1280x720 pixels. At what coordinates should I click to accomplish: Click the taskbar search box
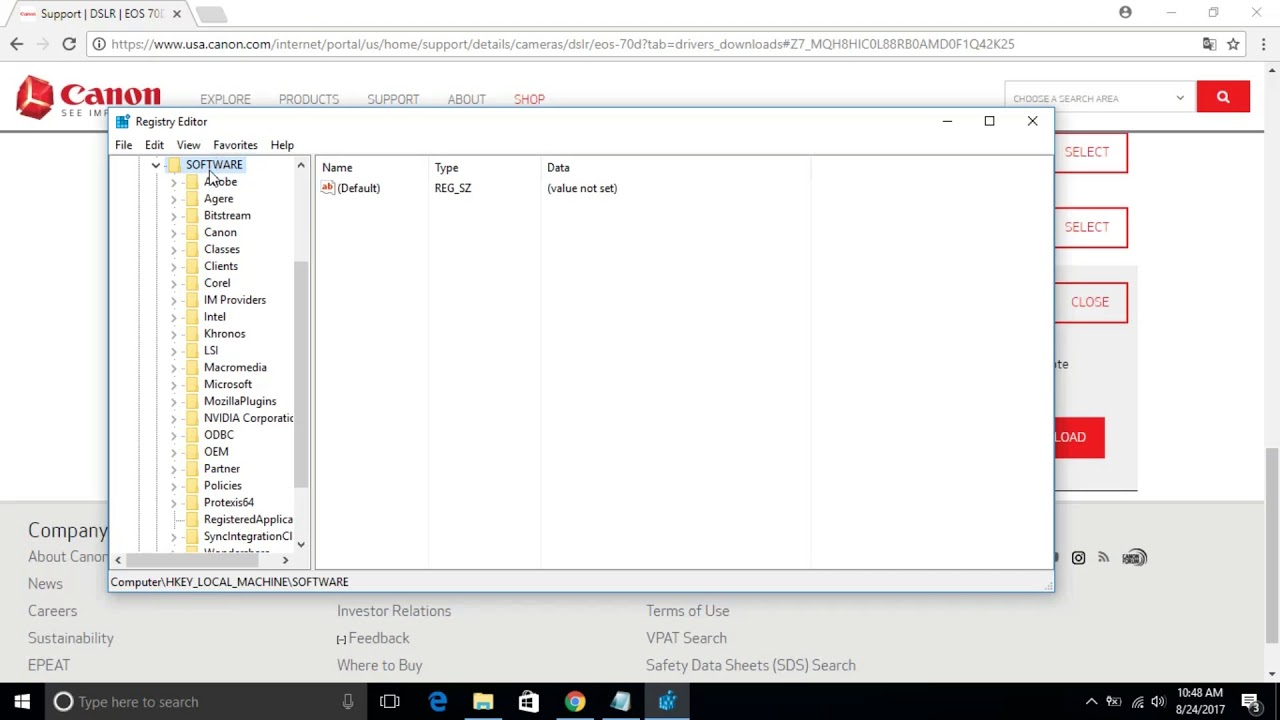point(206,702)
